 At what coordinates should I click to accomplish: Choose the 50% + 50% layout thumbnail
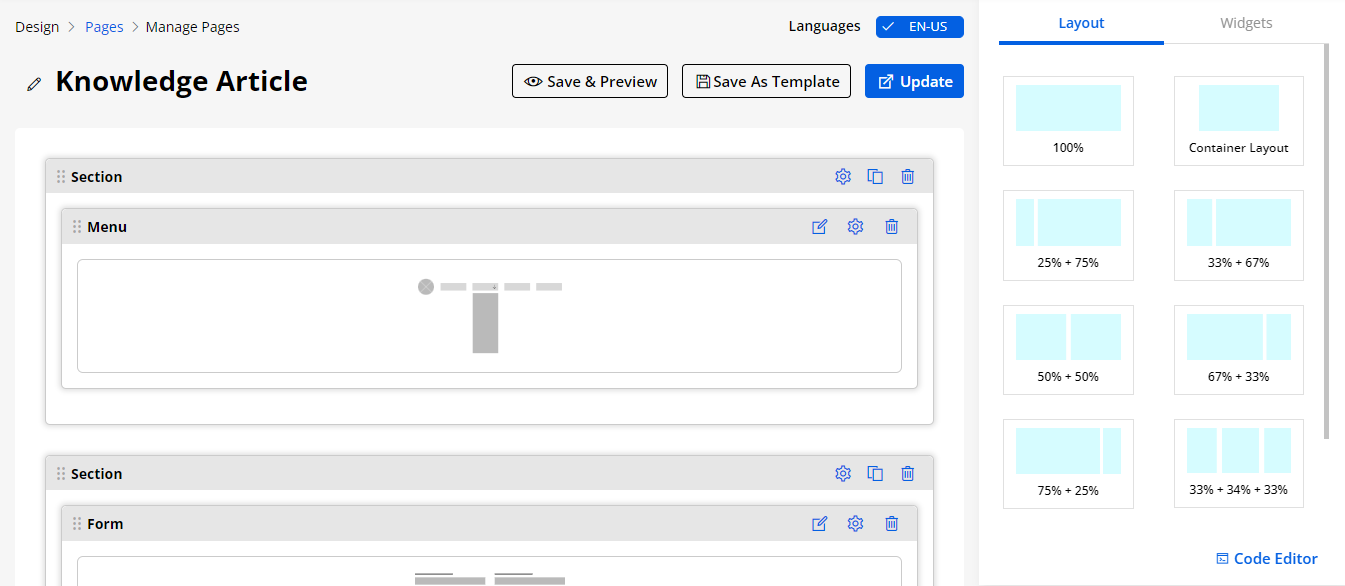(1068, 349)
